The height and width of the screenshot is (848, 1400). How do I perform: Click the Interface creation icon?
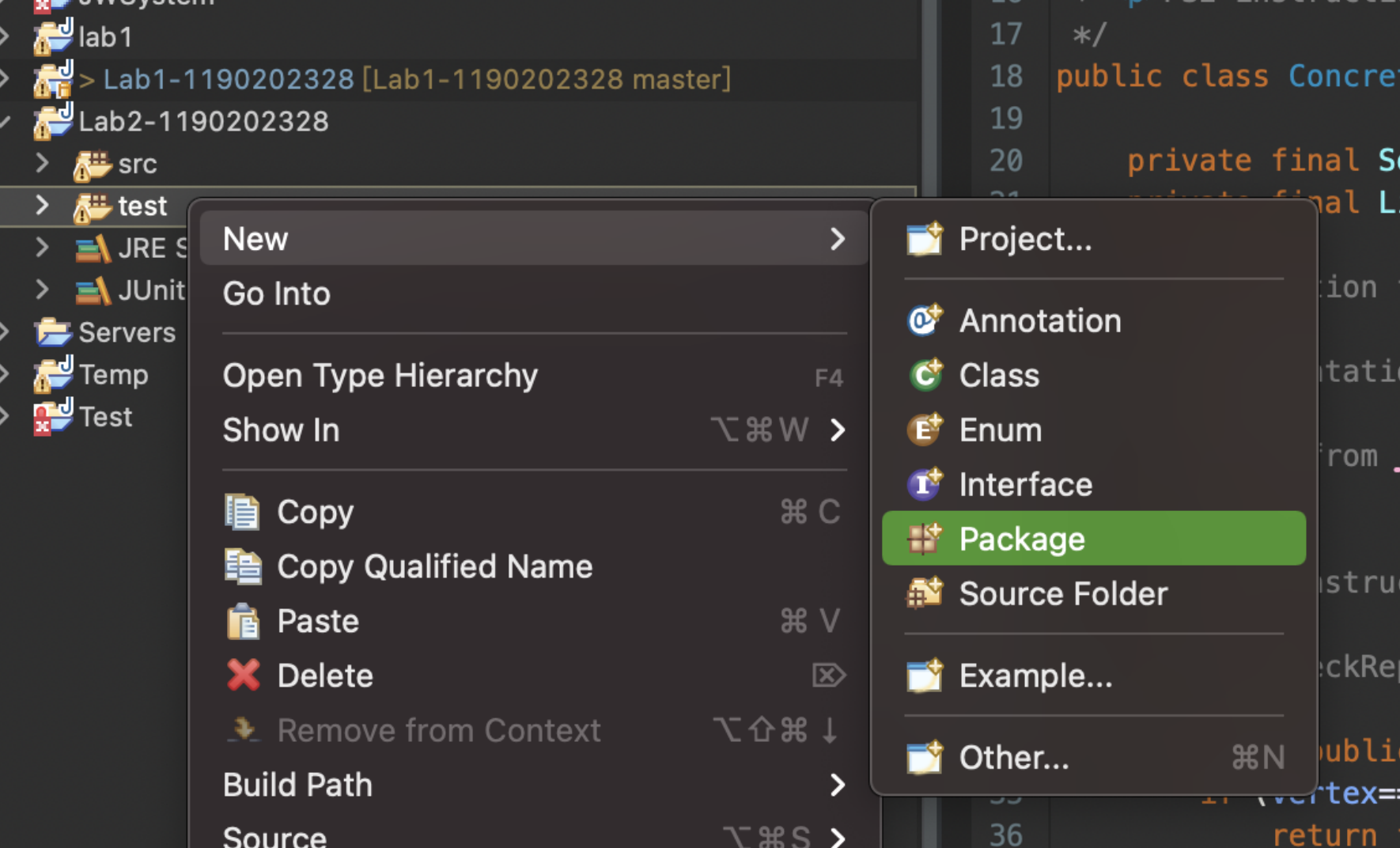click(x=924, y=484)
